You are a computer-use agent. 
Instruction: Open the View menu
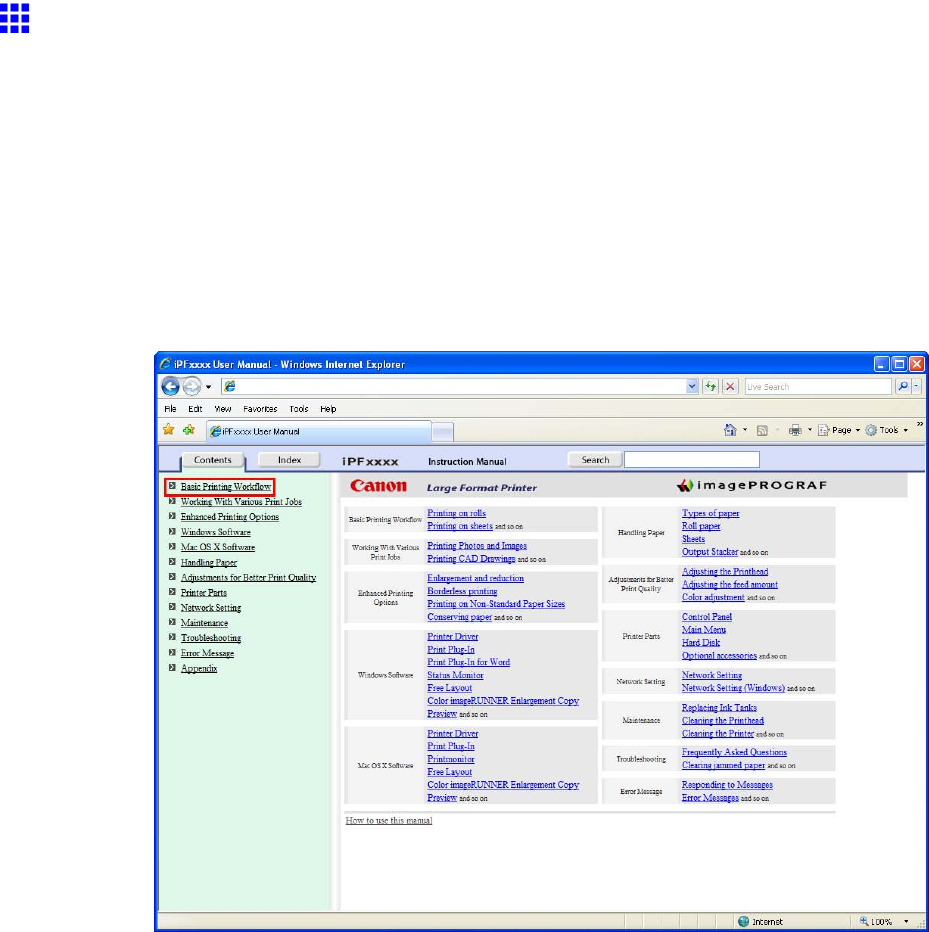tap(223, 409)
